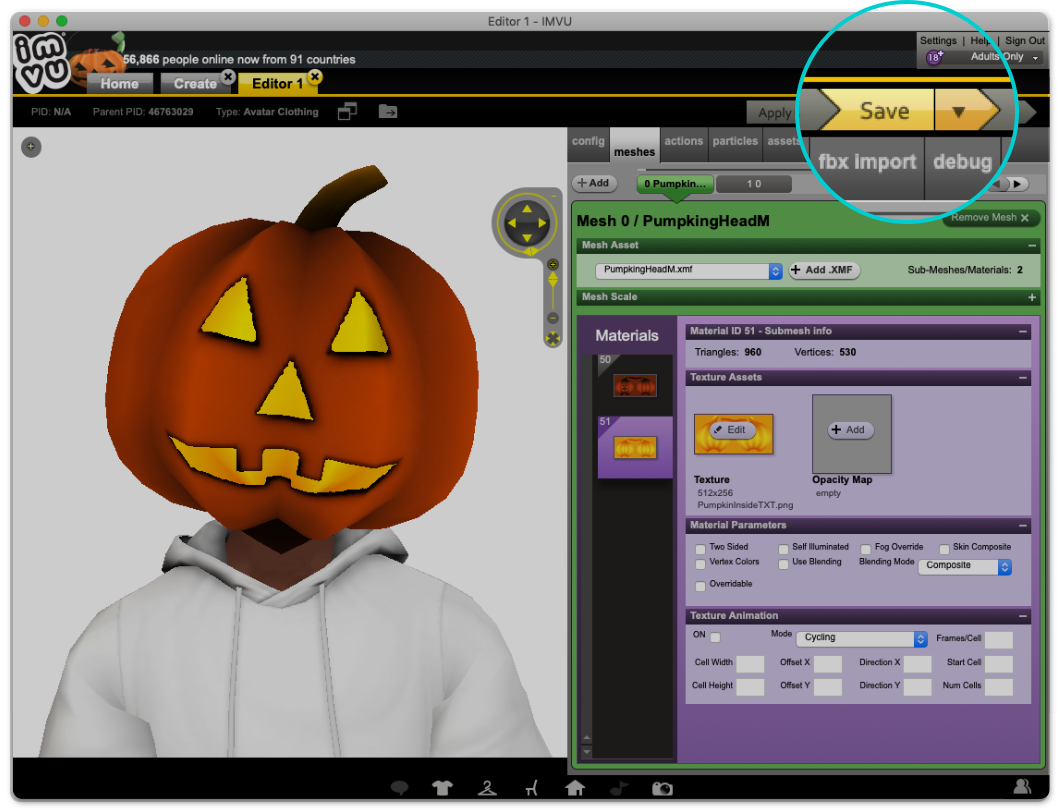Collapse the Material ID 51 Submesh info section
Screen dimensions: 1062x810
click(1023, 332)
